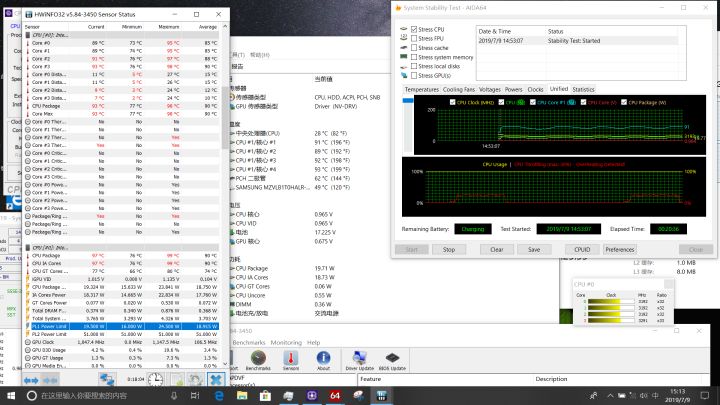The width and height of the screenshot is (720, 405).
Task: Close sensors with blue X icon
Action: click(x=215, y=380)
